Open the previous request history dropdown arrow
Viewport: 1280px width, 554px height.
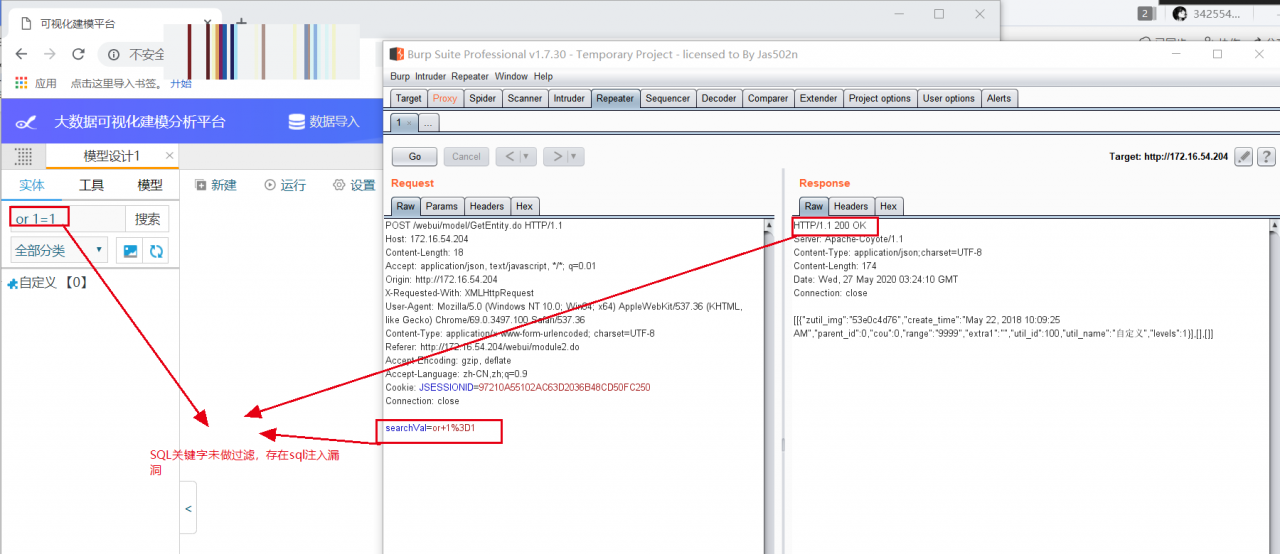527,156
